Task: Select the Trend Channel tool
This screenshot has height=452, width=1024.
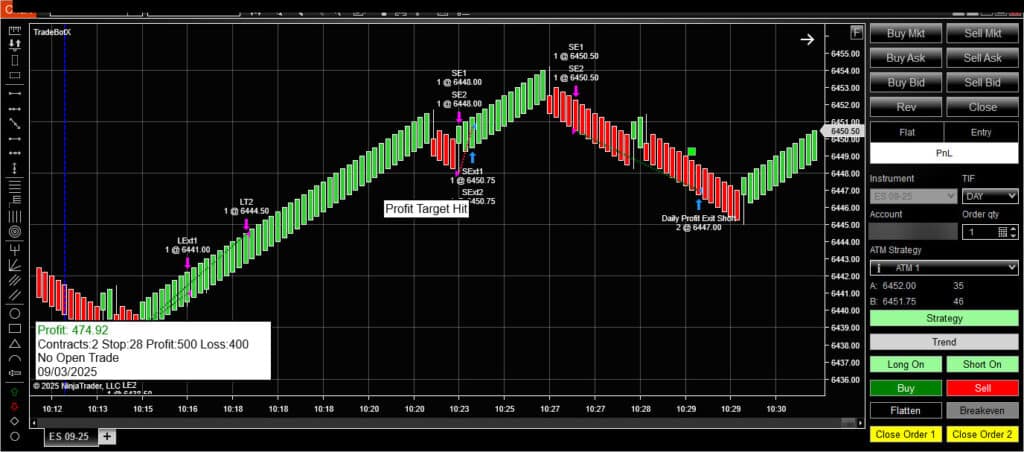Action: [x=14, y=295]
